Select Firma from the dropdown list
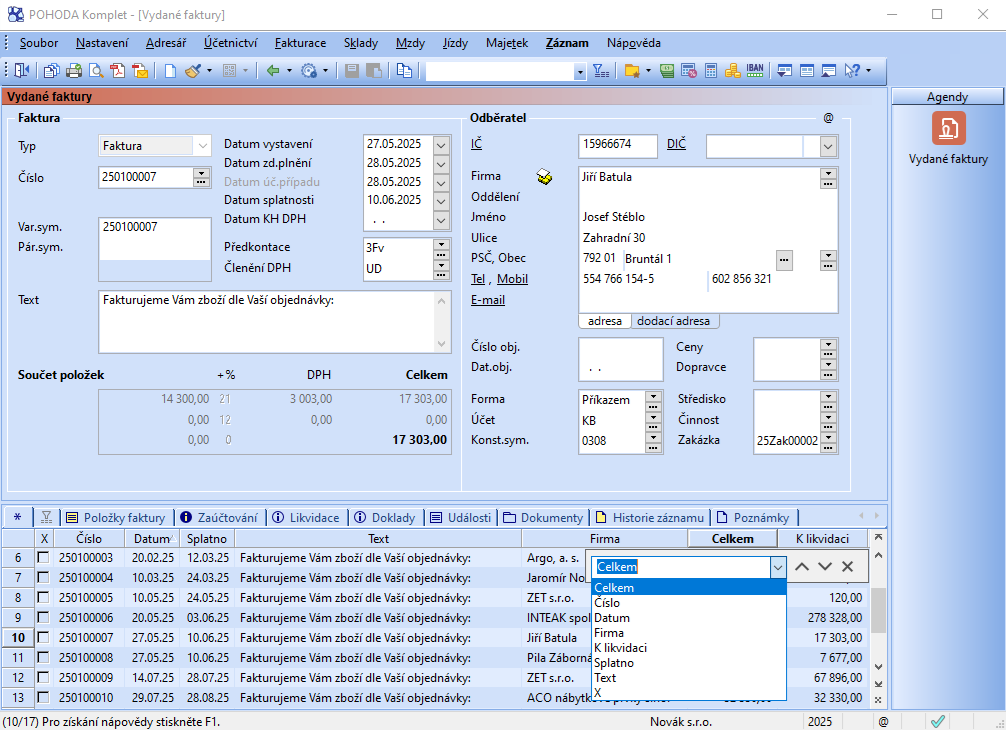The image size is (1006, 730). coord(688,632)
